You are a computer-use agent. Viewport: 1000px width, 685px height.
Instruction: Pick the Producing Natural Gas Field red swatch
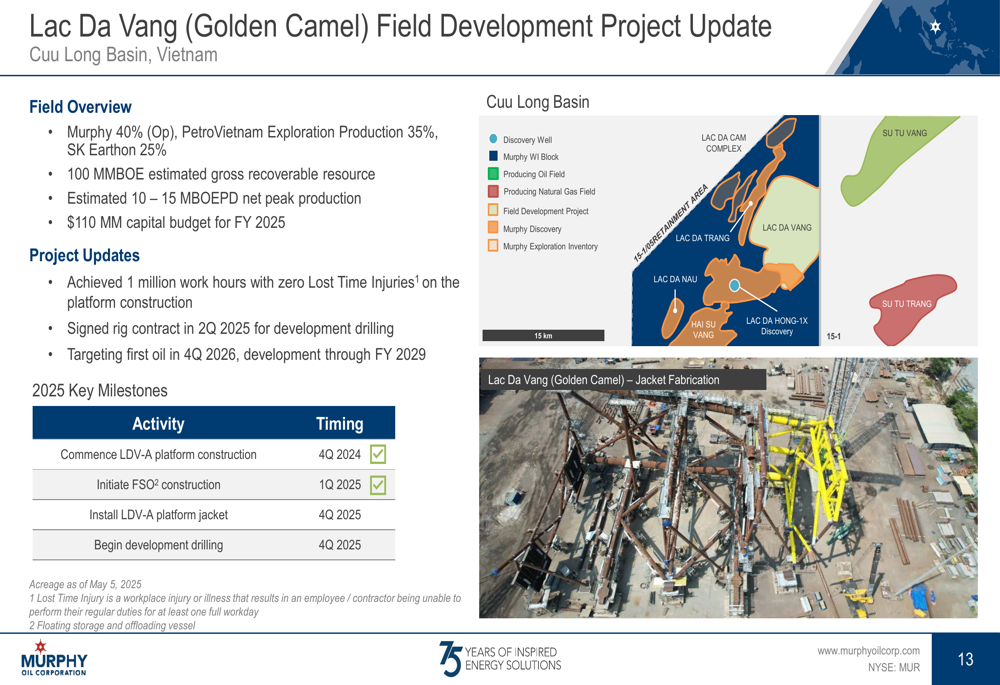pyautogui.click(x=493, y=191)
